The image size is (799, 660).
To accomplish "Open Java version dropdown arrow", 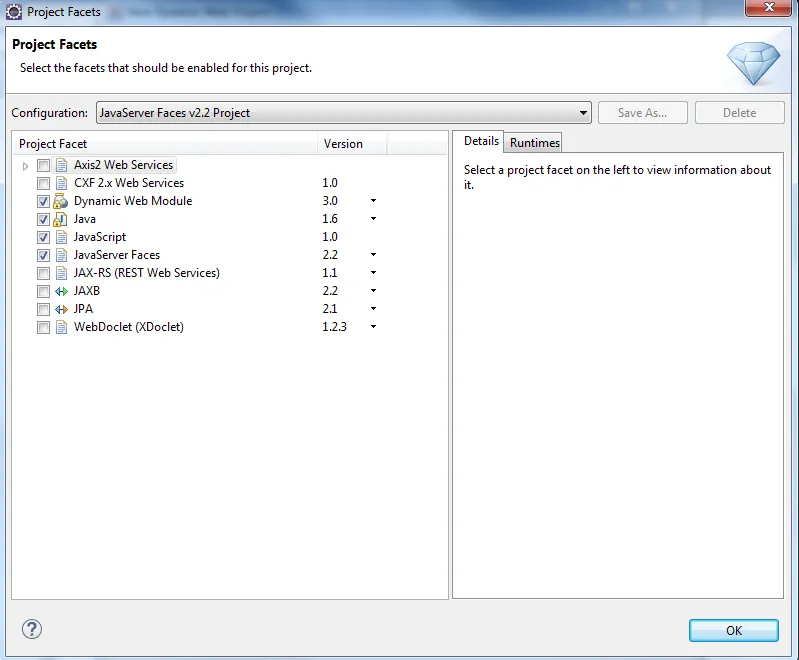I will pyautogui.click(x=374, y=219).
